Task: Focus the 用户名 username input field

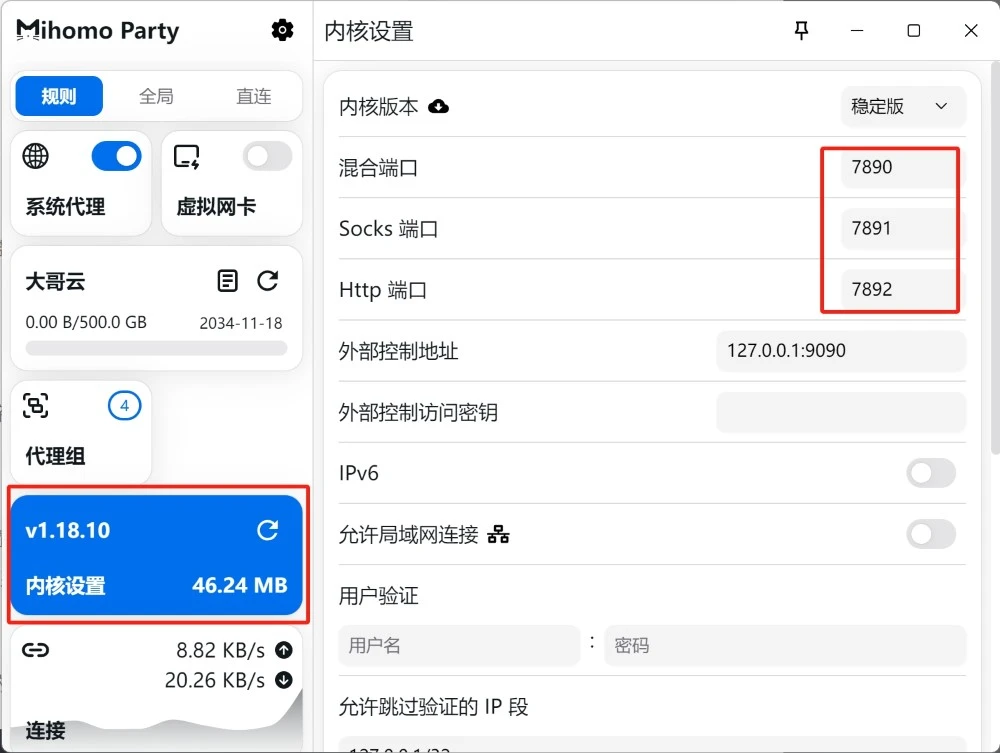Action: [459, 646]
